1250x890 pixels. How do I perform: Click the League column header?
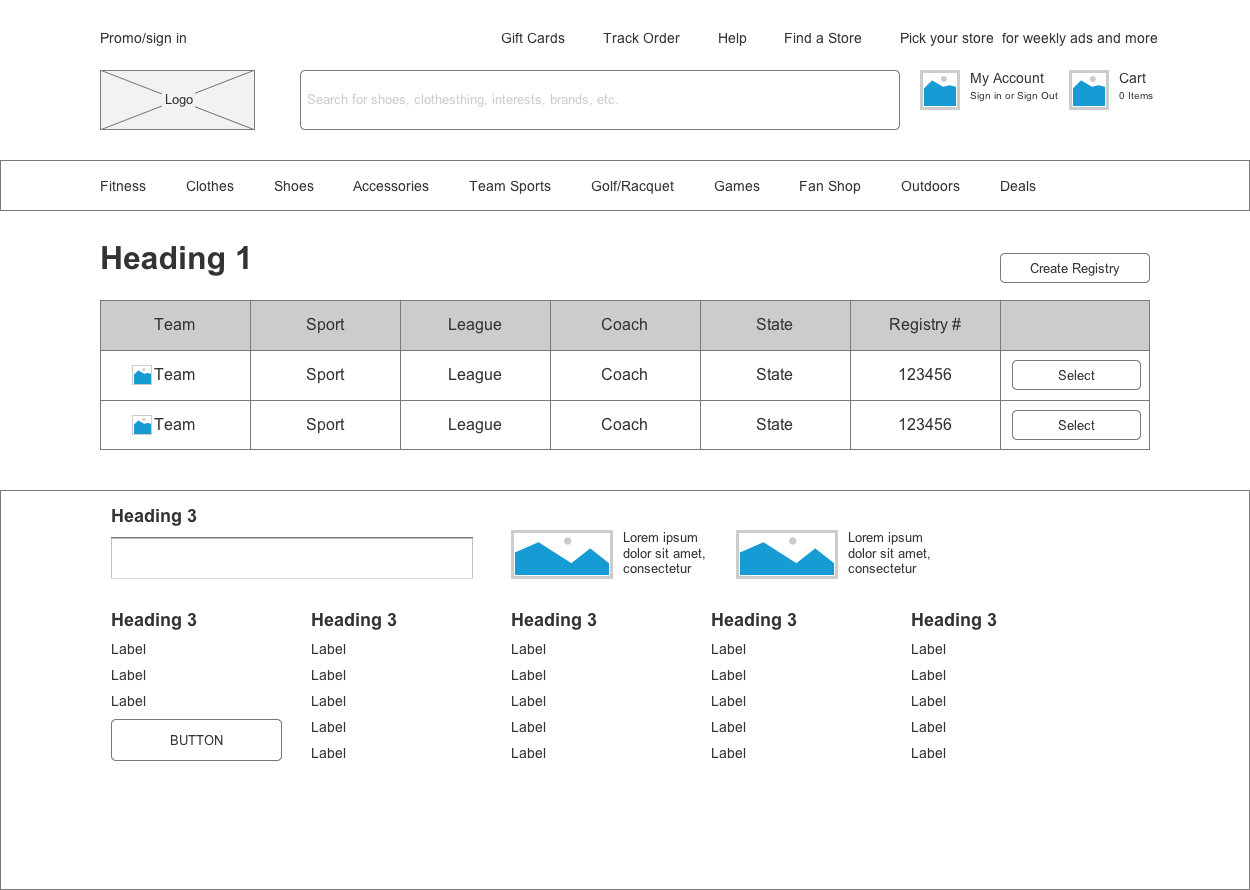pos(475,325)
